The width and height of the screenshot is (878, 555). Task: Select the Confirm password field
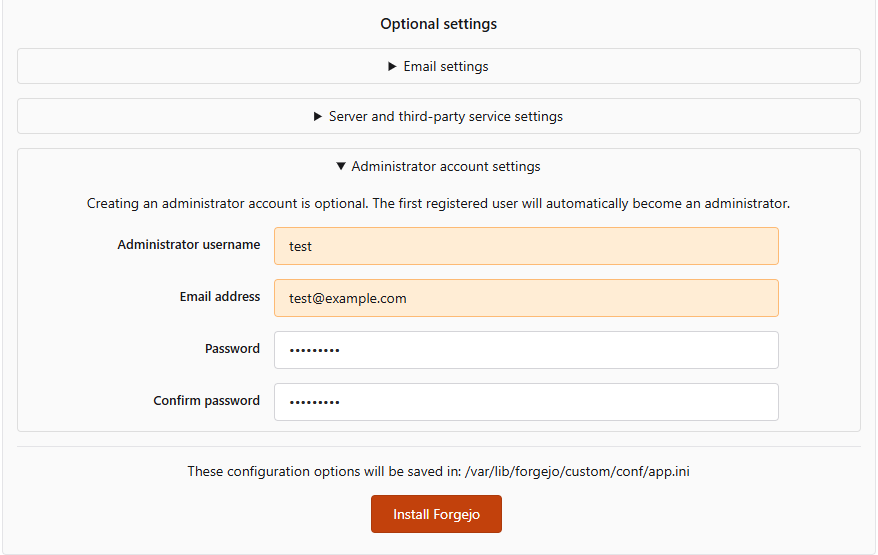click(x=526, y=402)
